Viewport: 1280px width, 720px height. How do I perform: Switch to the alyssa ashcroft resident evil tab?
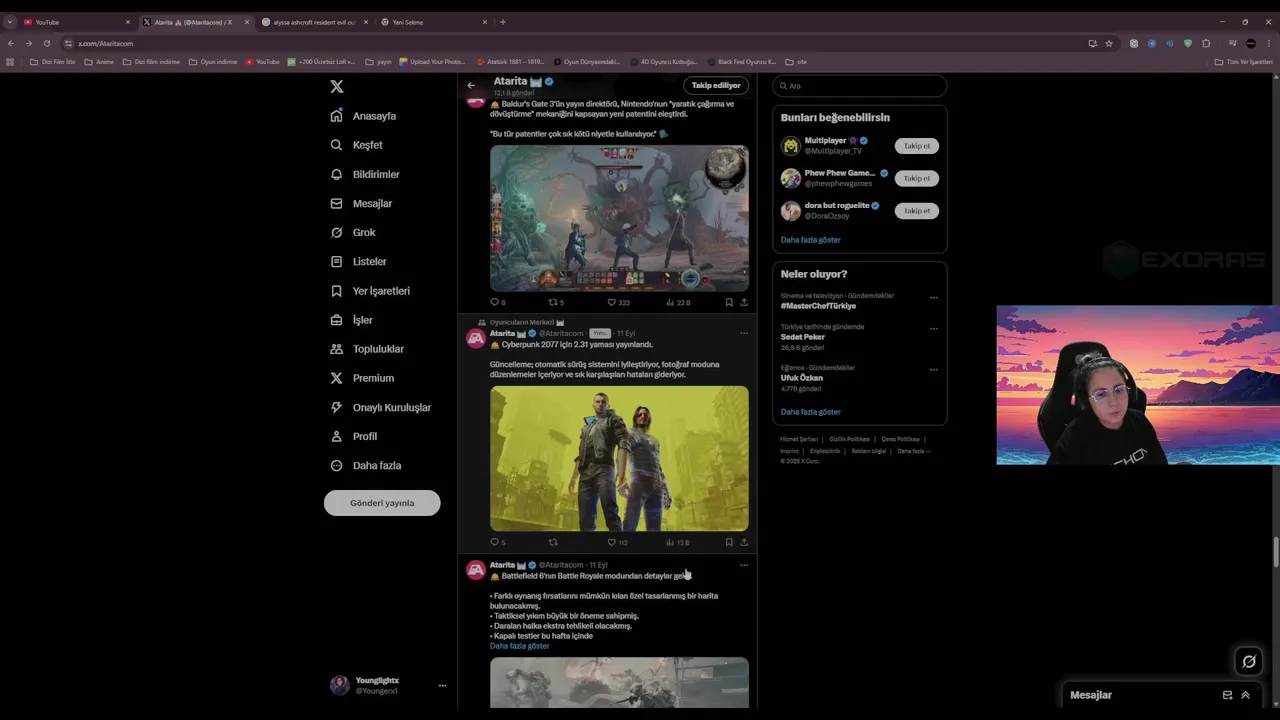pos(315,22)
